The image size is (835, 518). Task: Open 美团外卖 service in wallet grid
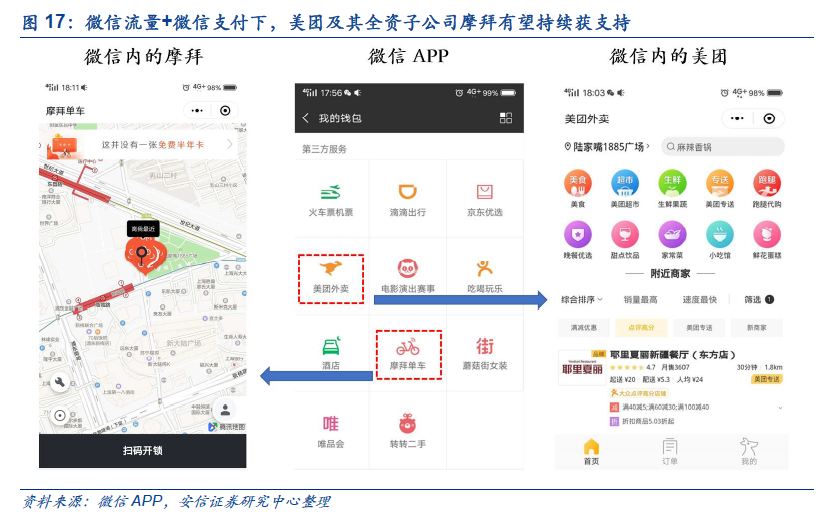click(x=331, y=278)
